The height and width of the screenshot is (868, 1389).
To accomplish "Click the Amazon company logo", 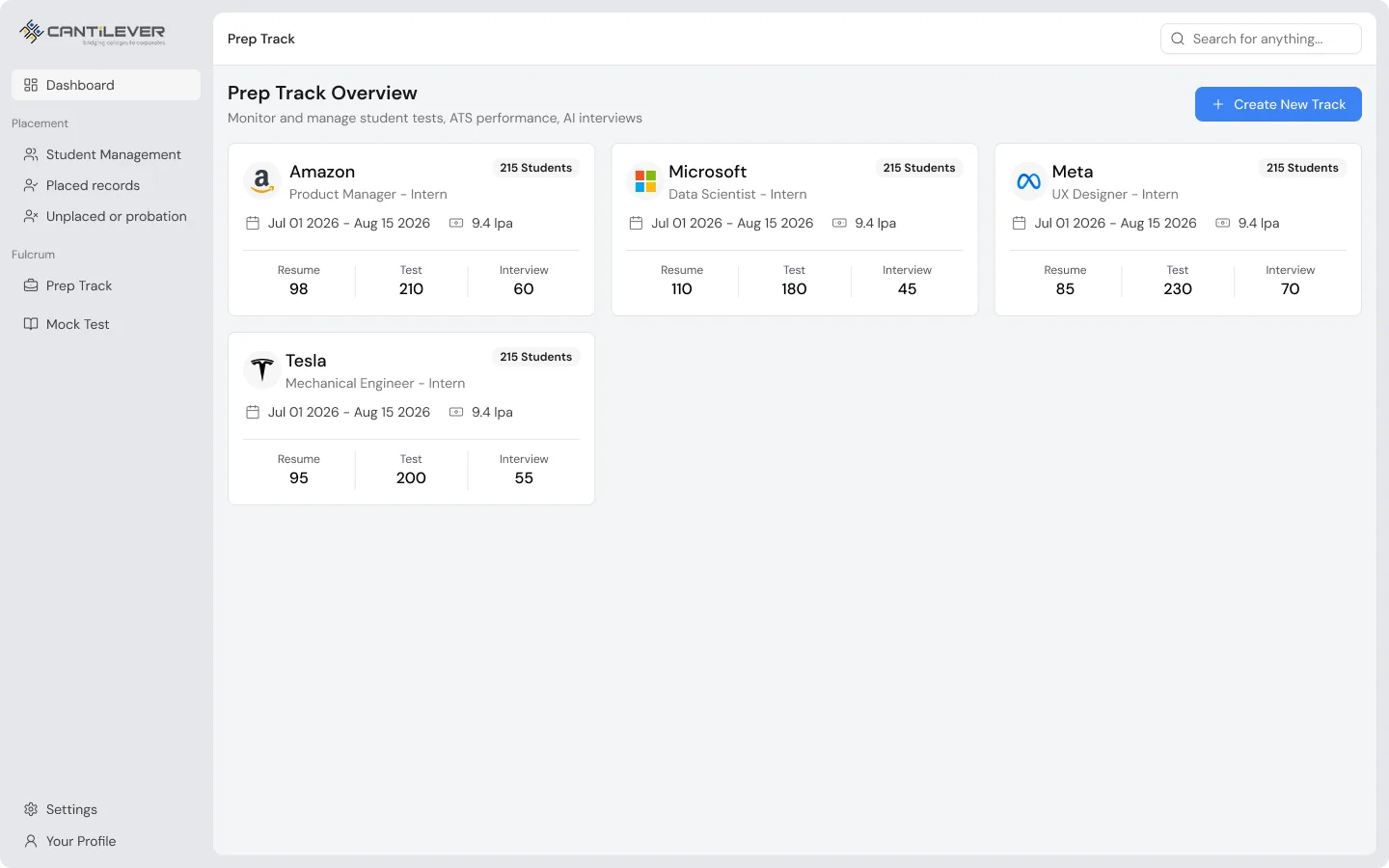I will [x=262, y=180].
